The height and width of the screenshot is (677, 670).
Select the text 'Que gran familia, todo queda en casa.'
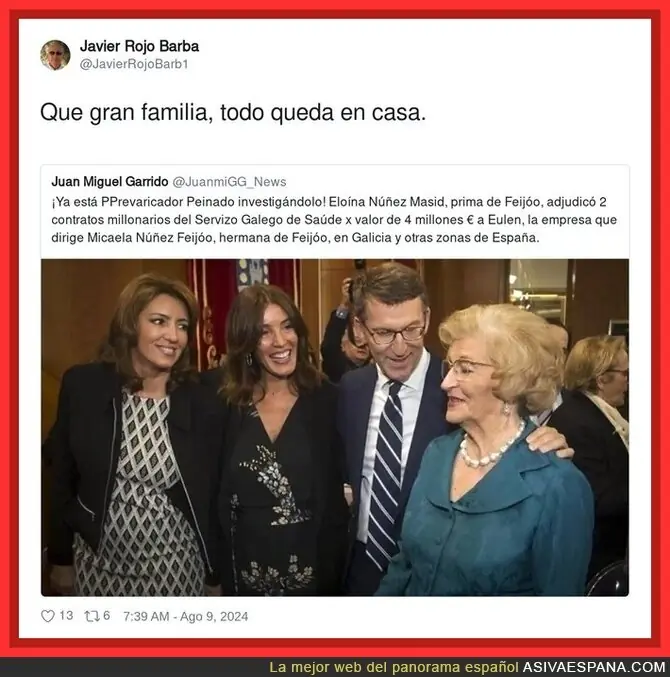tap(233, 112)
